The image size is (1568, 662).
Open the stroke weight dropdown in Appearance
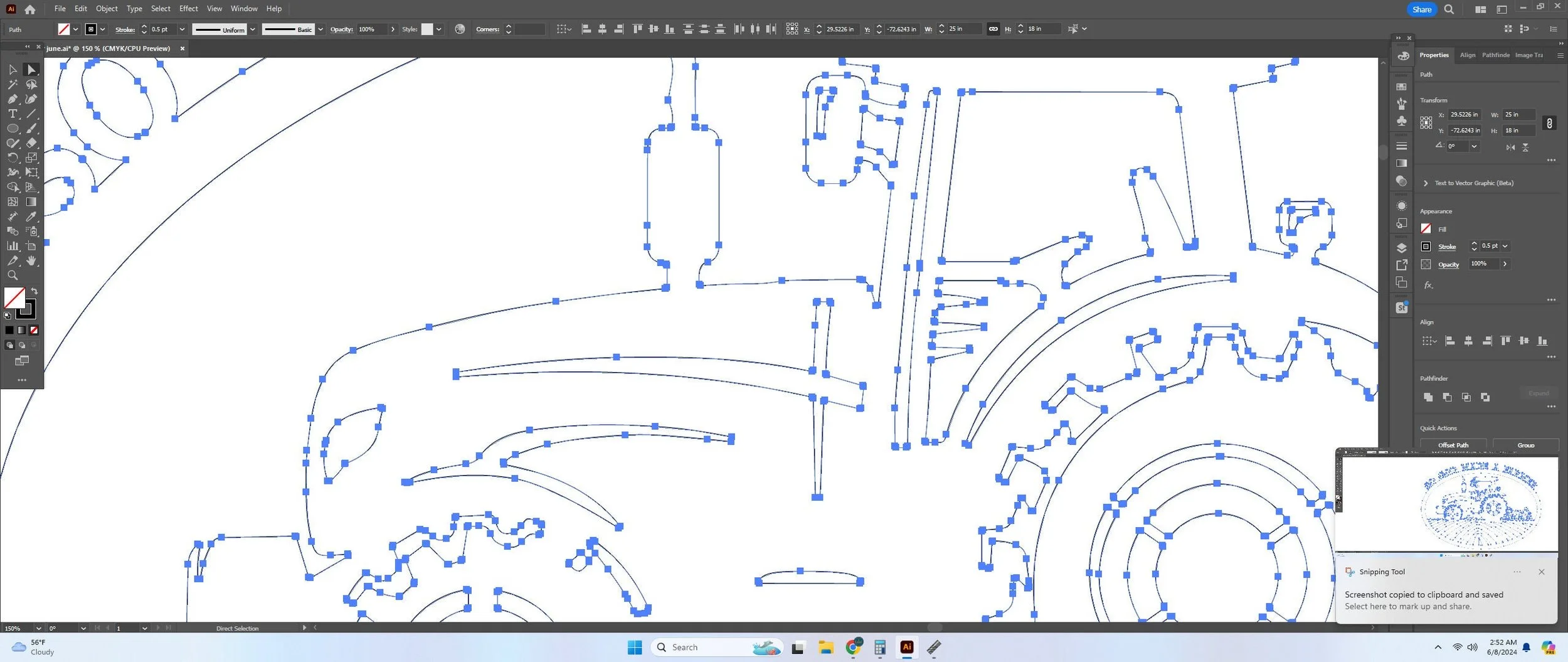[x=1505, y=246]
